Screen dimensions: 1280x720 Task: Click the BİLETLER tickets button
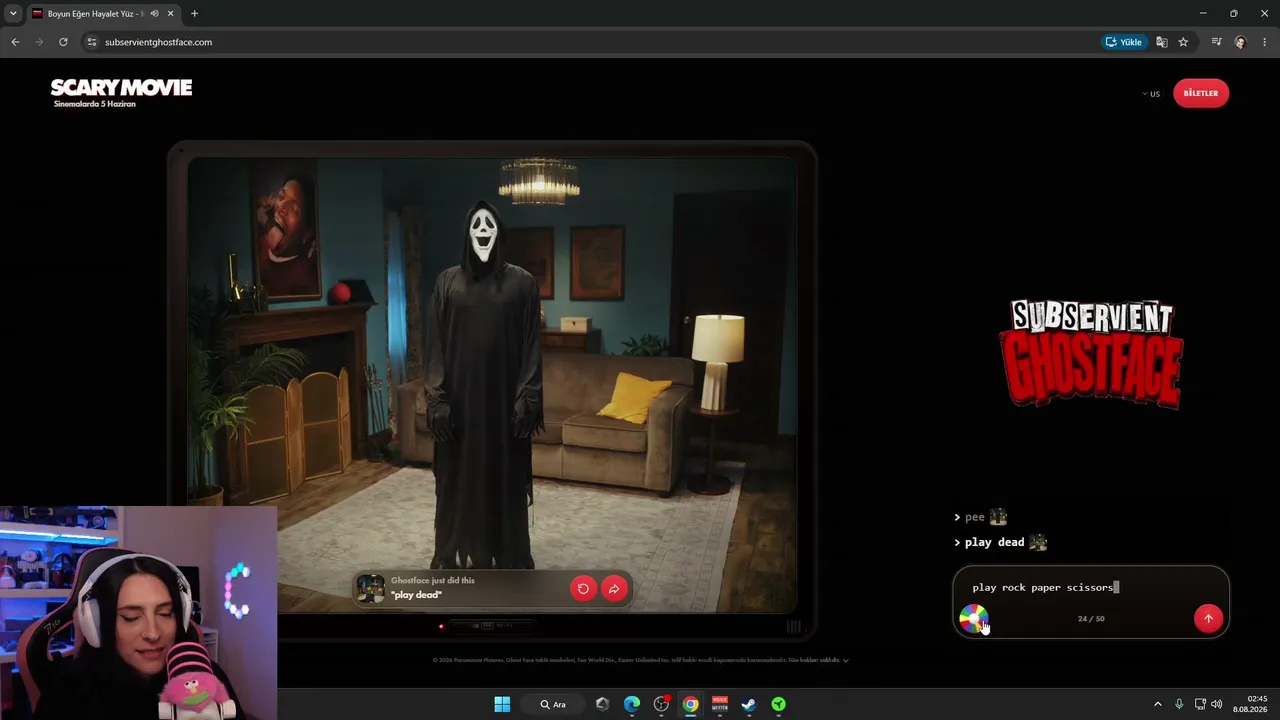[1201, 93]
